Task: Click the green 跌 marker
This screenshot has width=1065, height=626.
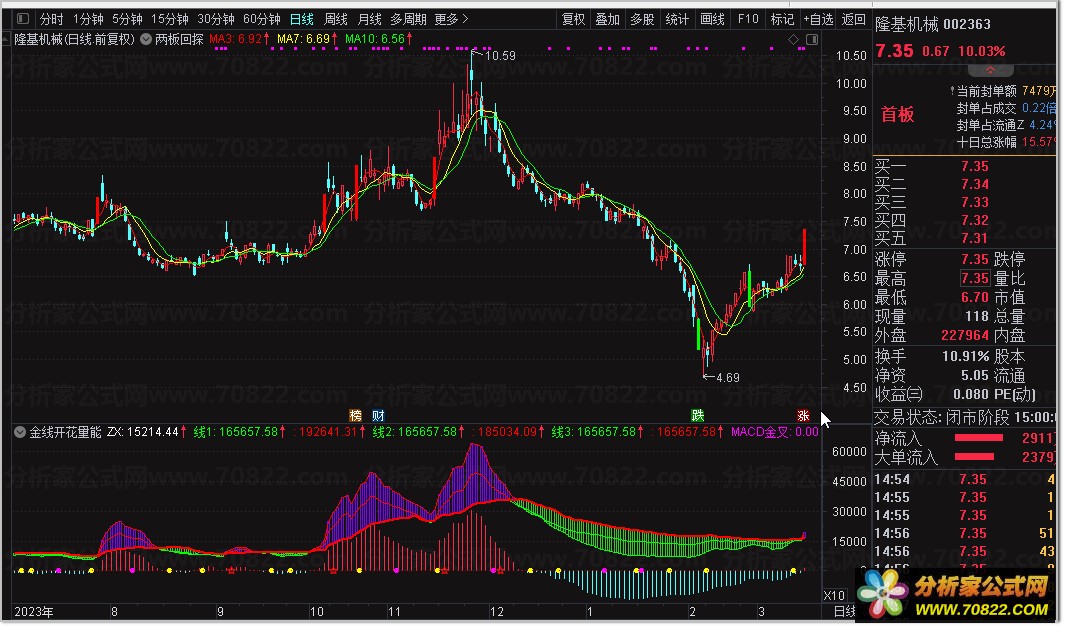Action: (x=698, y=416)
